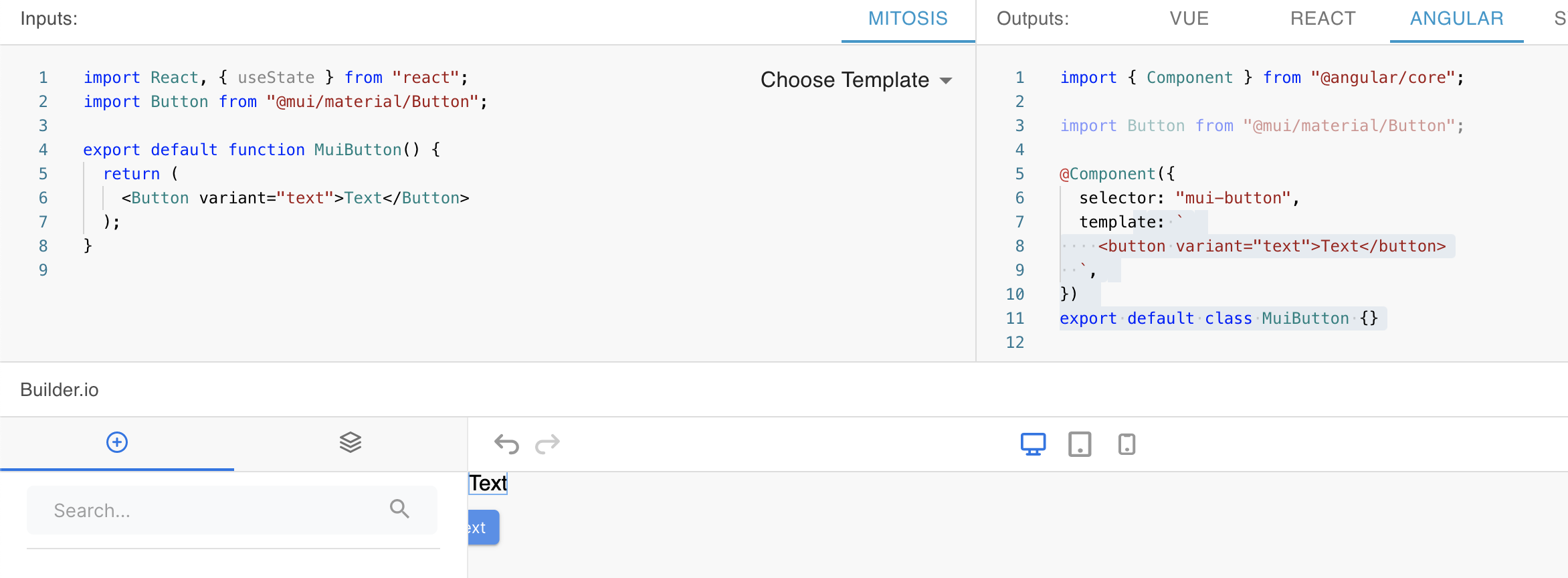Open the partially visible Svelte output tab
Viewport: 1568px width, 578px height.
(x=1561, y=19)
